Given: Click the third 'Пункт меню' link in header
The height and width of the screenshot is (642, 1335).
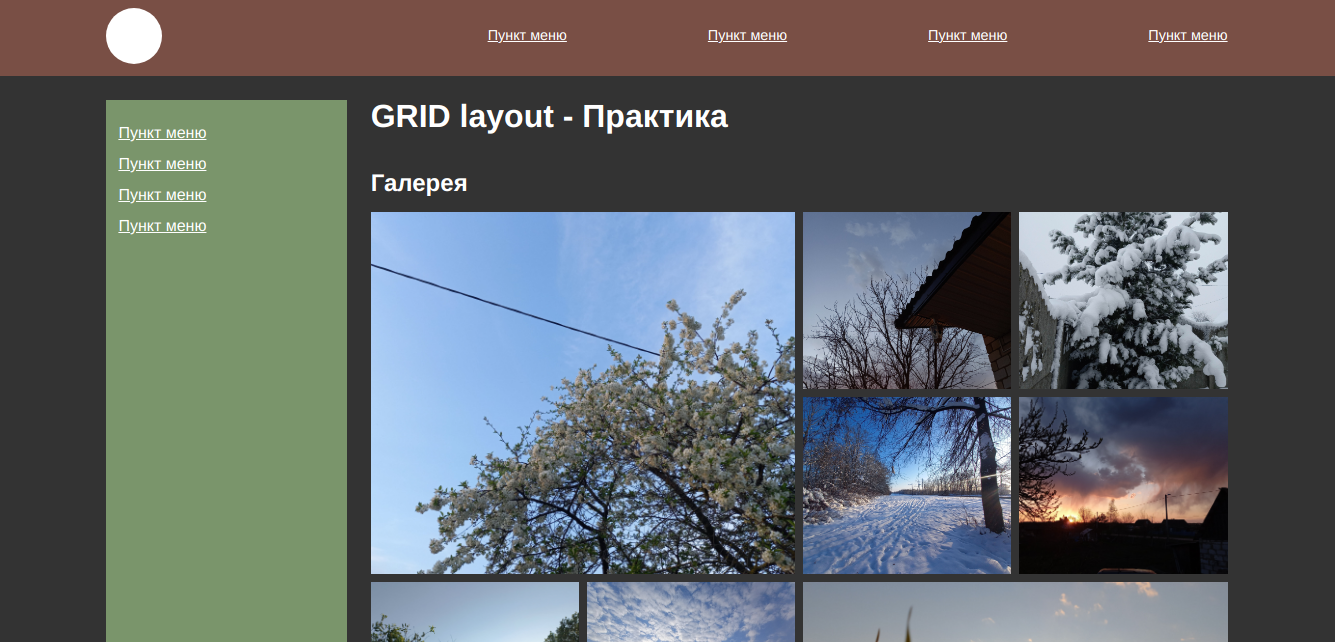Looking at the screenshot, I should 967,35.
